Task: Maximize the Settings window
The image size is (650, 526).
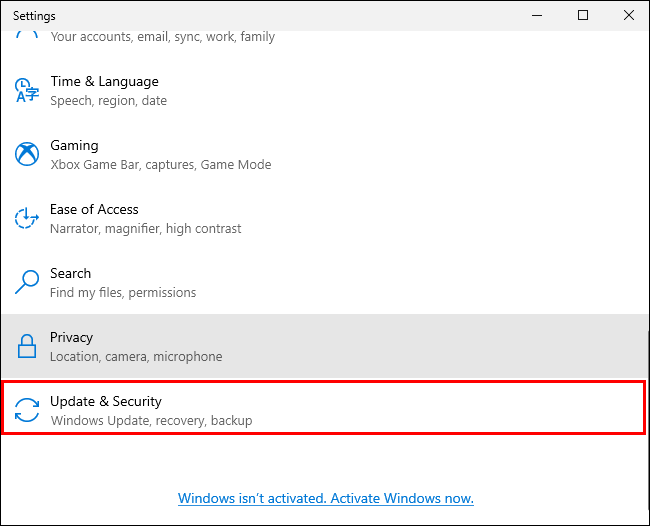Action: (x=583, y=15)
